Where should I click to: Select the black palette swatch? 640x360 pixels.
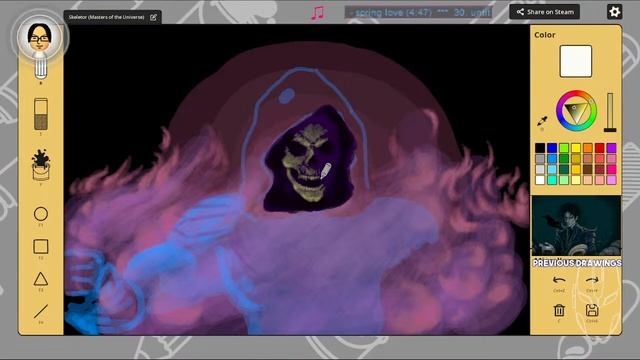pyautogui.click(x=540, y=148)
